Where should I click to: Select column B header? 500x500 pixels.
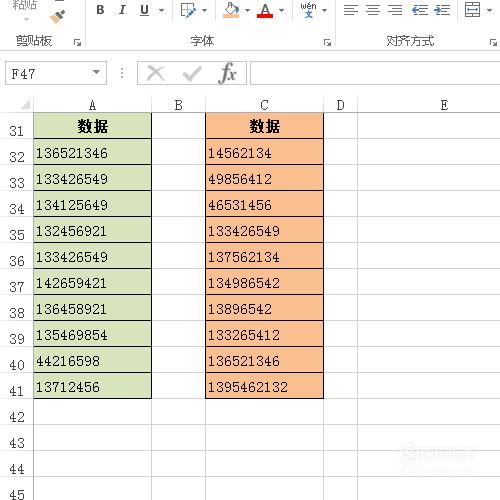click(x=179, y=105)
